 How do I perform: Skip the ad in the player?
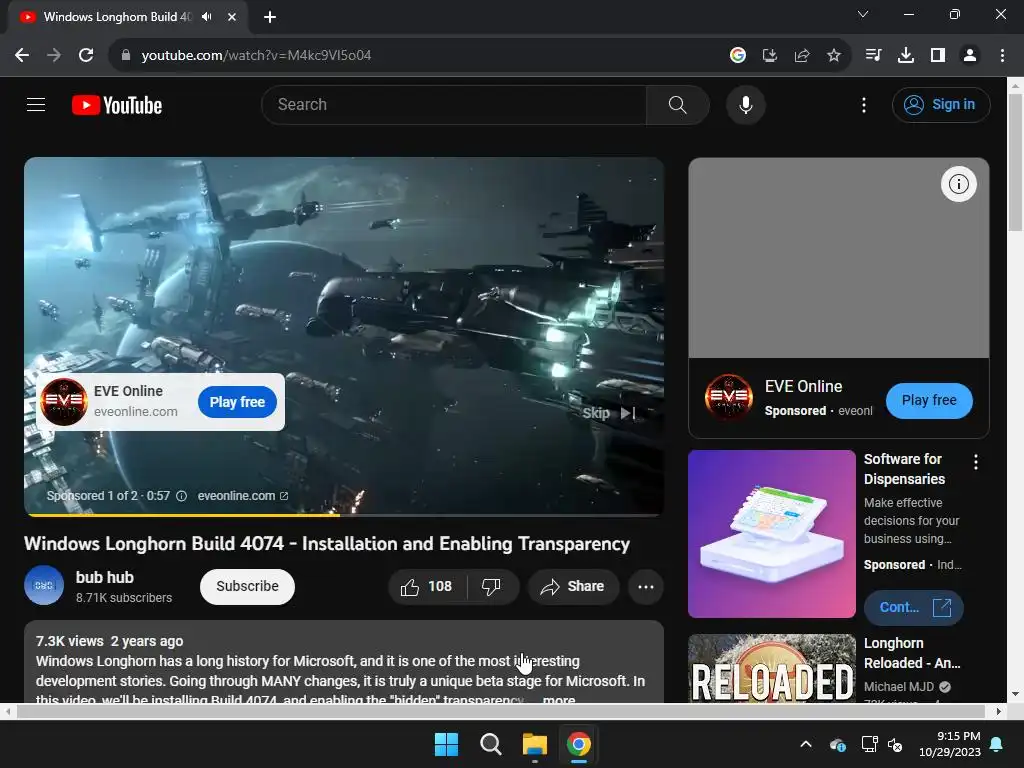pos(609,413)
